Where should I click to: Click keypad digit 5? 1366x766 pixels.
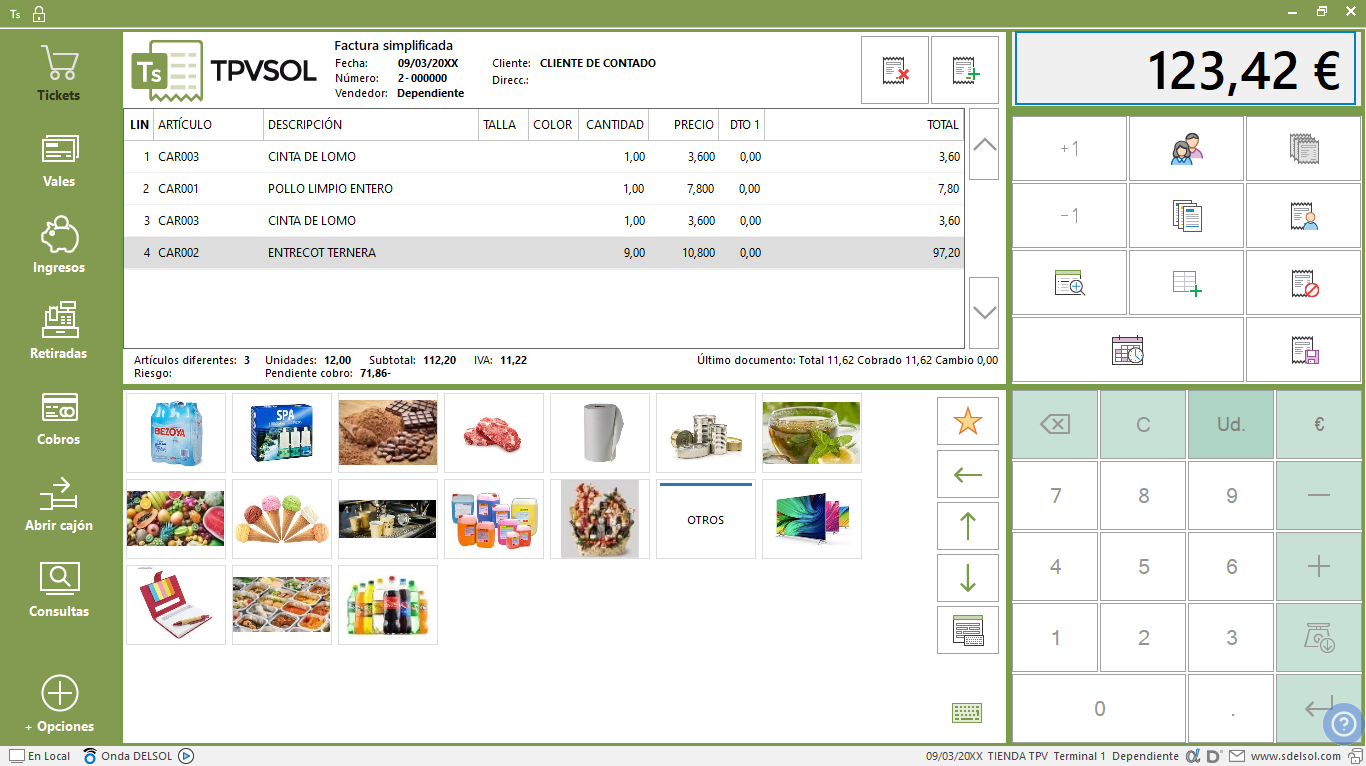(1144, 566)
